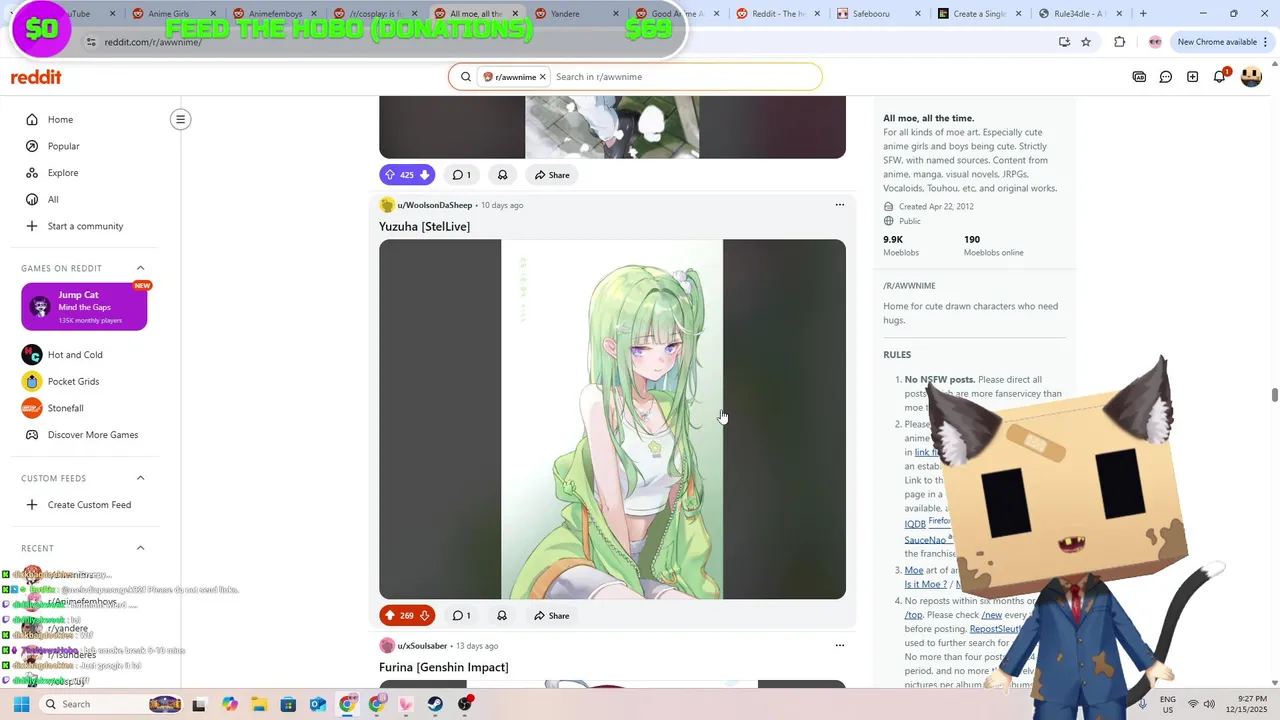Go to Home in sidebar
Image resolution: width=1280 pixels, height=720 pixels.
click(60, 119)
